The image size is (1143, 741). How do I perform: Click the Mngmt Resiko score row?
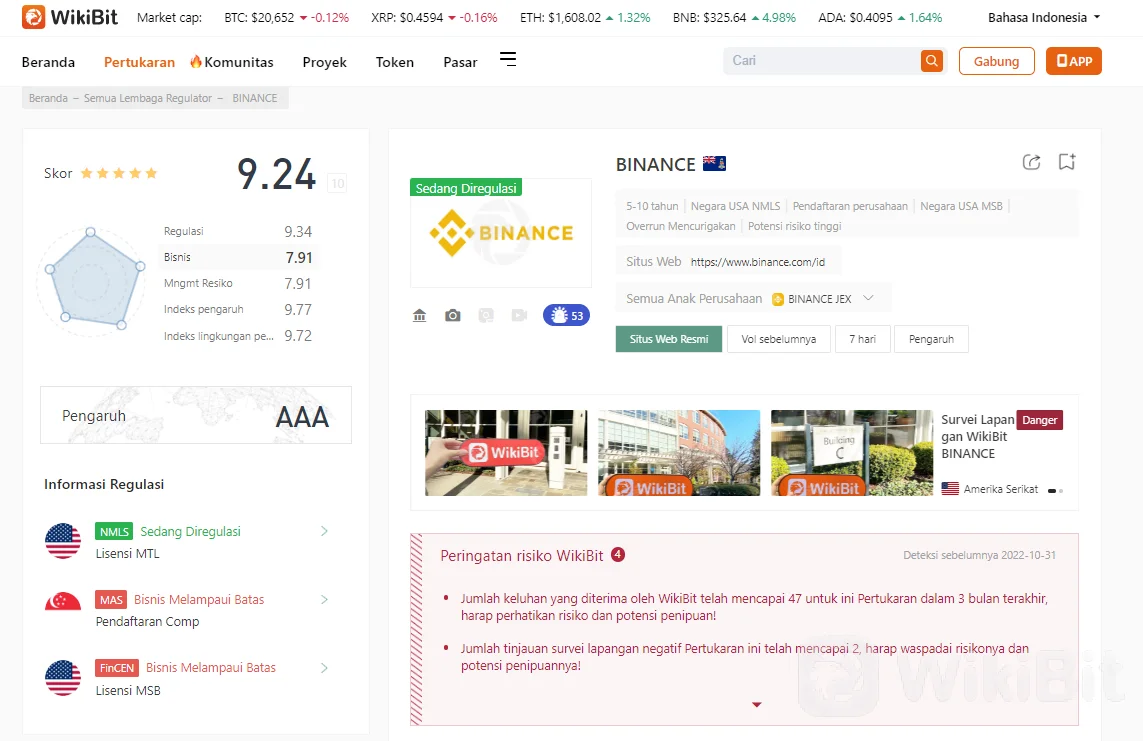tap(238, 283)
